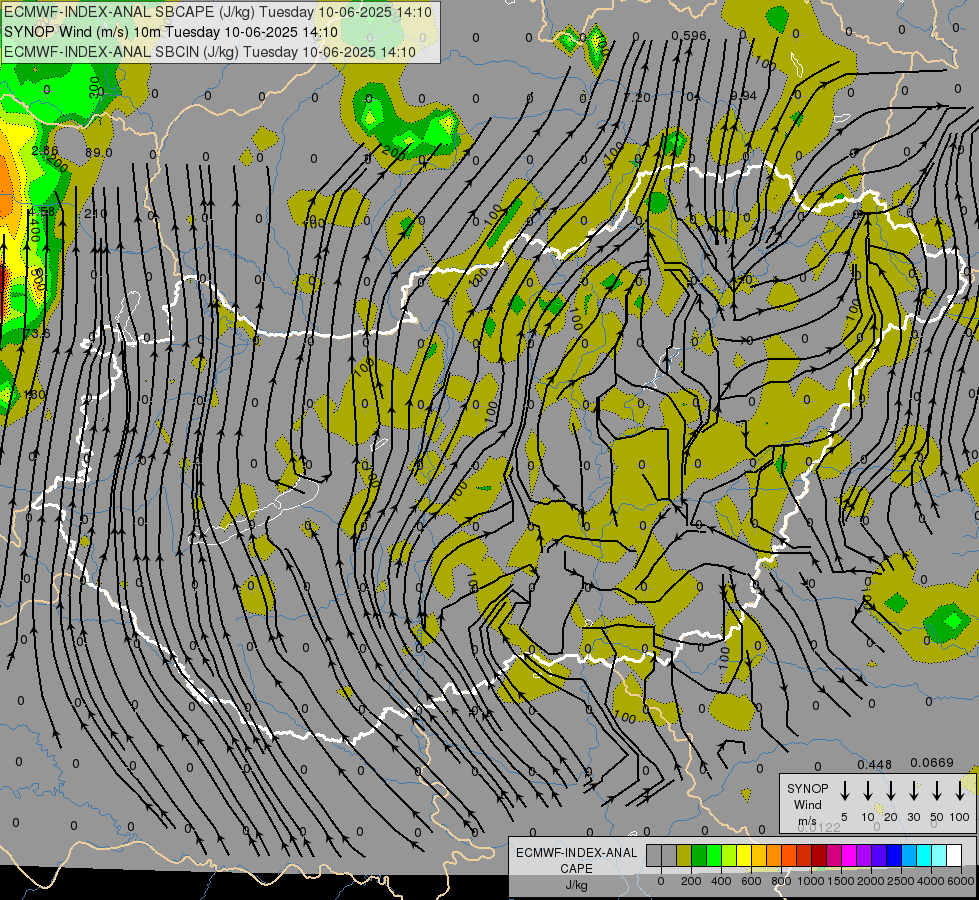Pick the pure yellow CAPE legend swatch
Screen dimensions: 979x900
(x=744, y=855)
